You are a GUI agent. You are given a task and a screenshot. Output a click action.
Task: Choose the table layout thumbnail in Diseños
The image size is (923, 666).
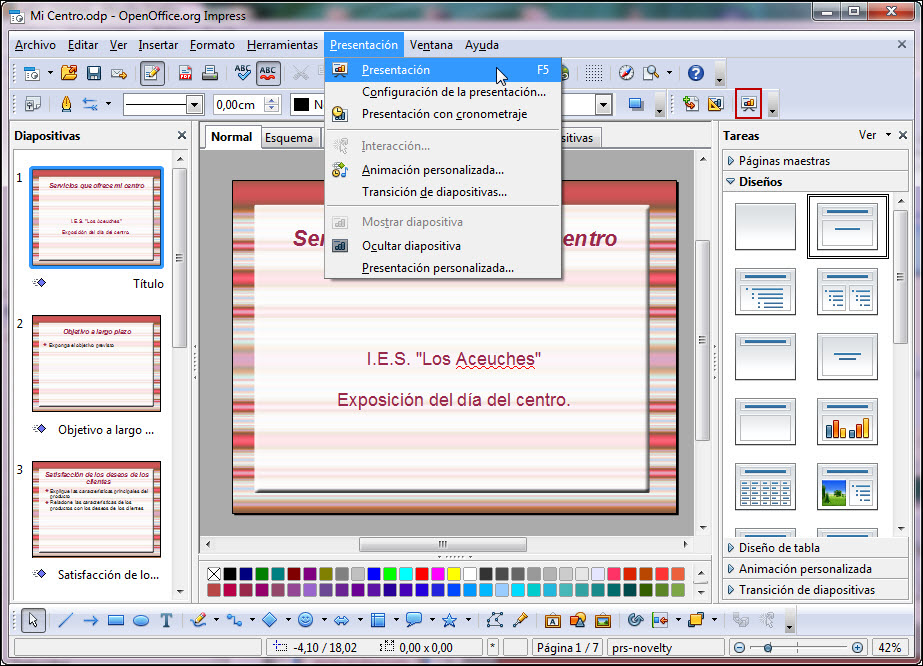[765, 486]
